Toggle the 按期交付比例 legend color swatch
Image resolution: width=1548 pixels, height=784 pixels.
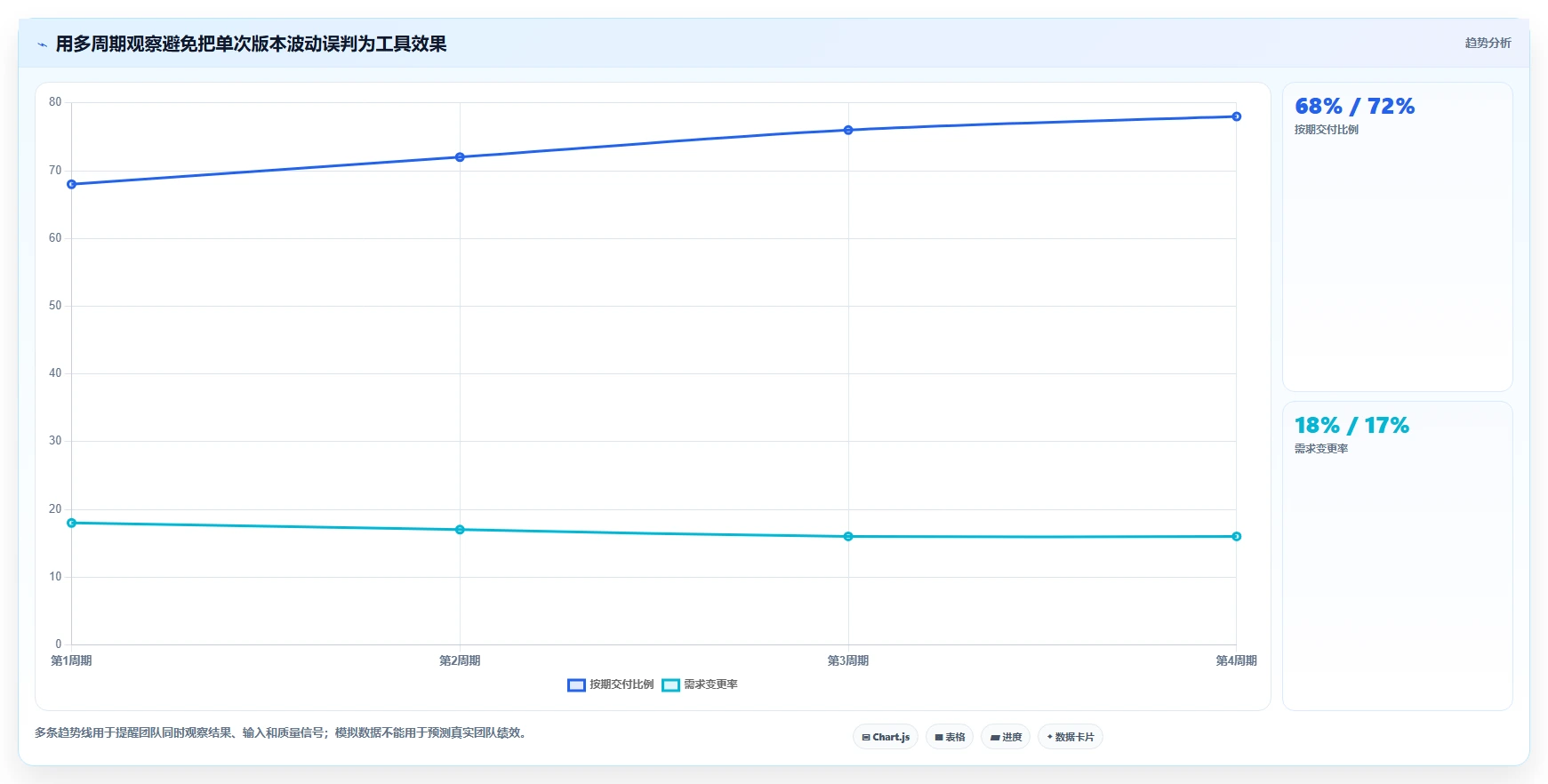[x=576, y=684]
